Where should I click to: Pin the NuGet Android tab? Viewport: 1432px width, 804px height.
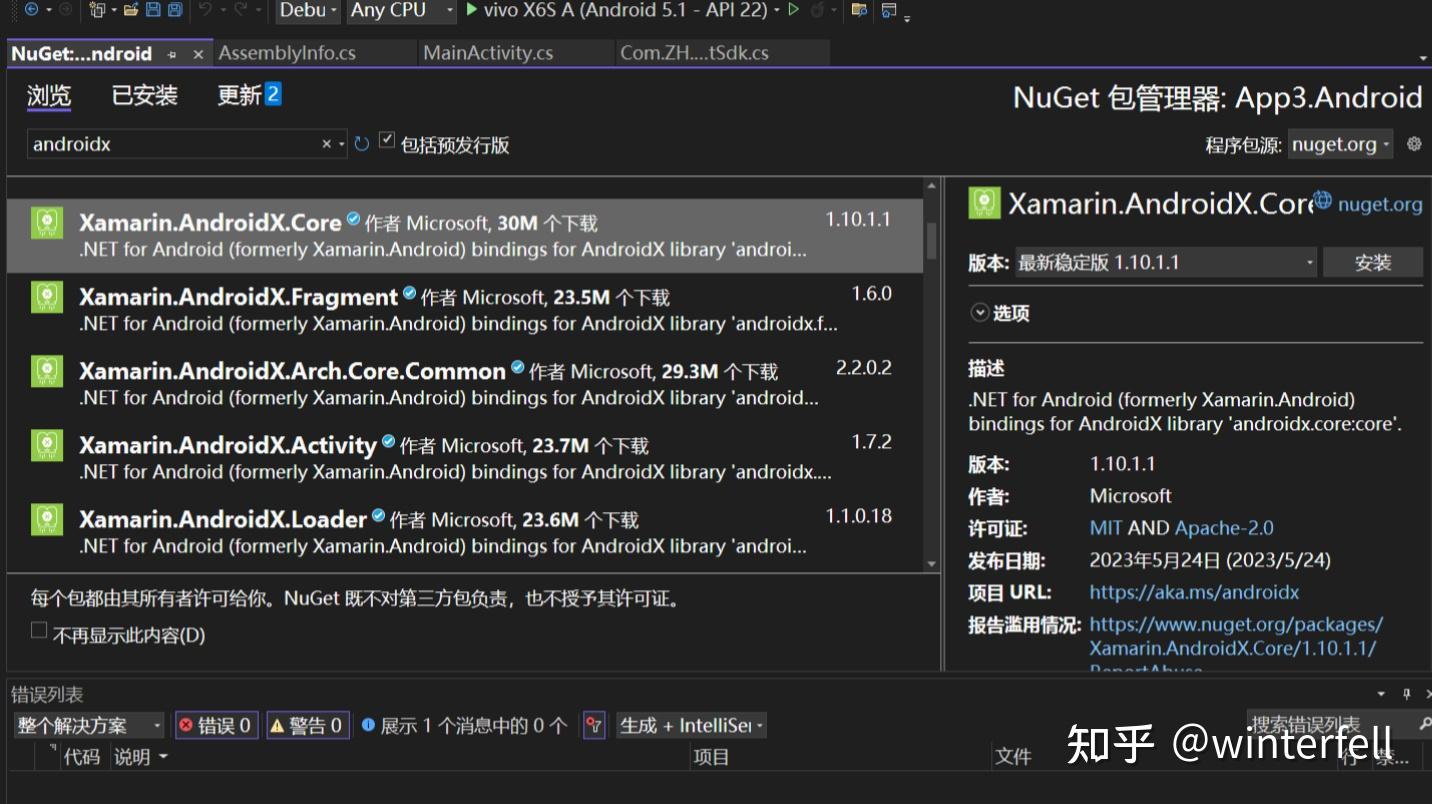tap(172, 54)
